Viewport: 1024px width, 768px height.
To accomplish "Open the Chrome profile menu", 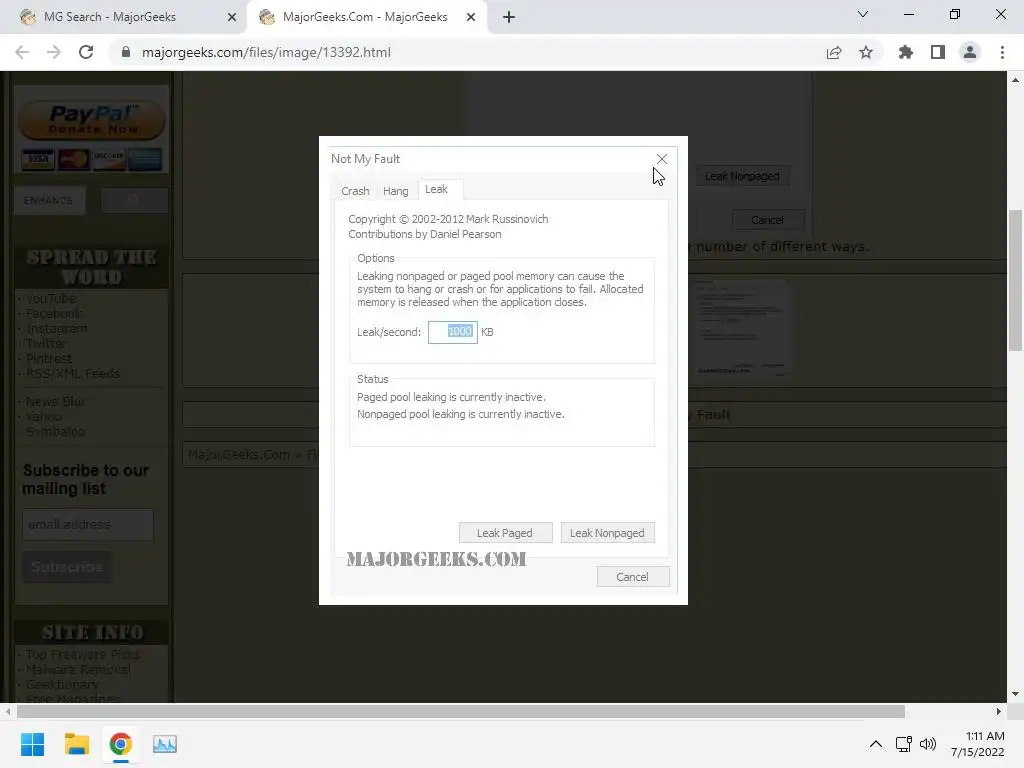I will [970, 52].
